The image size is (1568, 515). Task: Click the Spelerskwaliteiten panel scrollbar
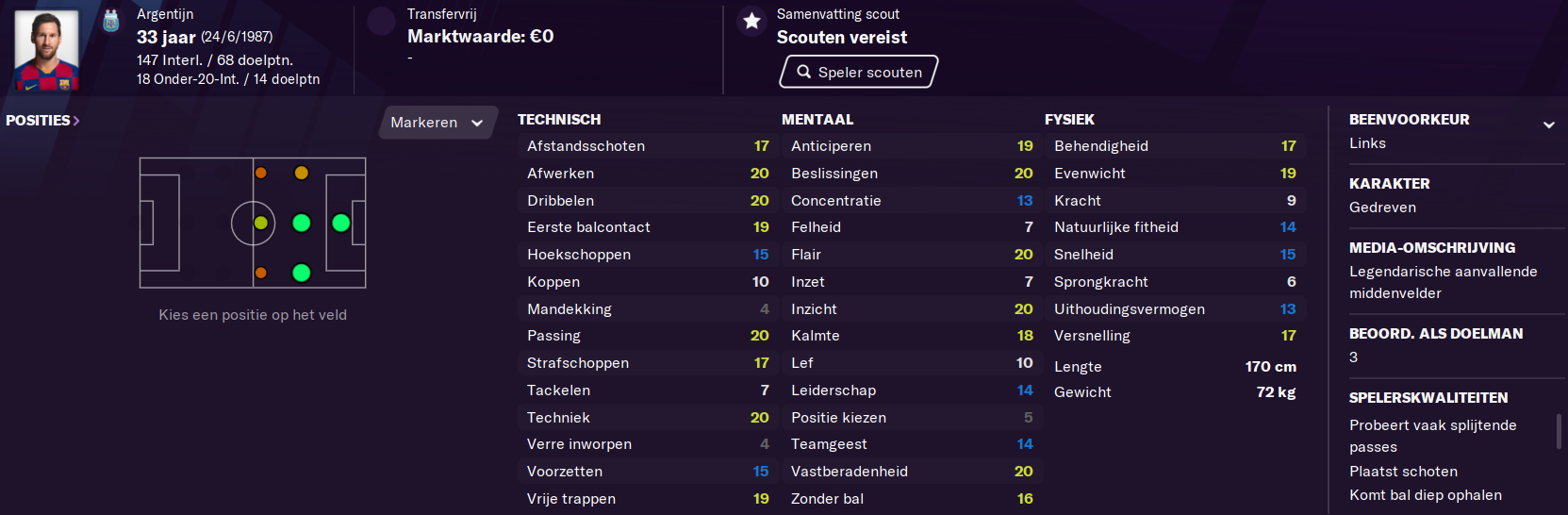[1559, 431]
